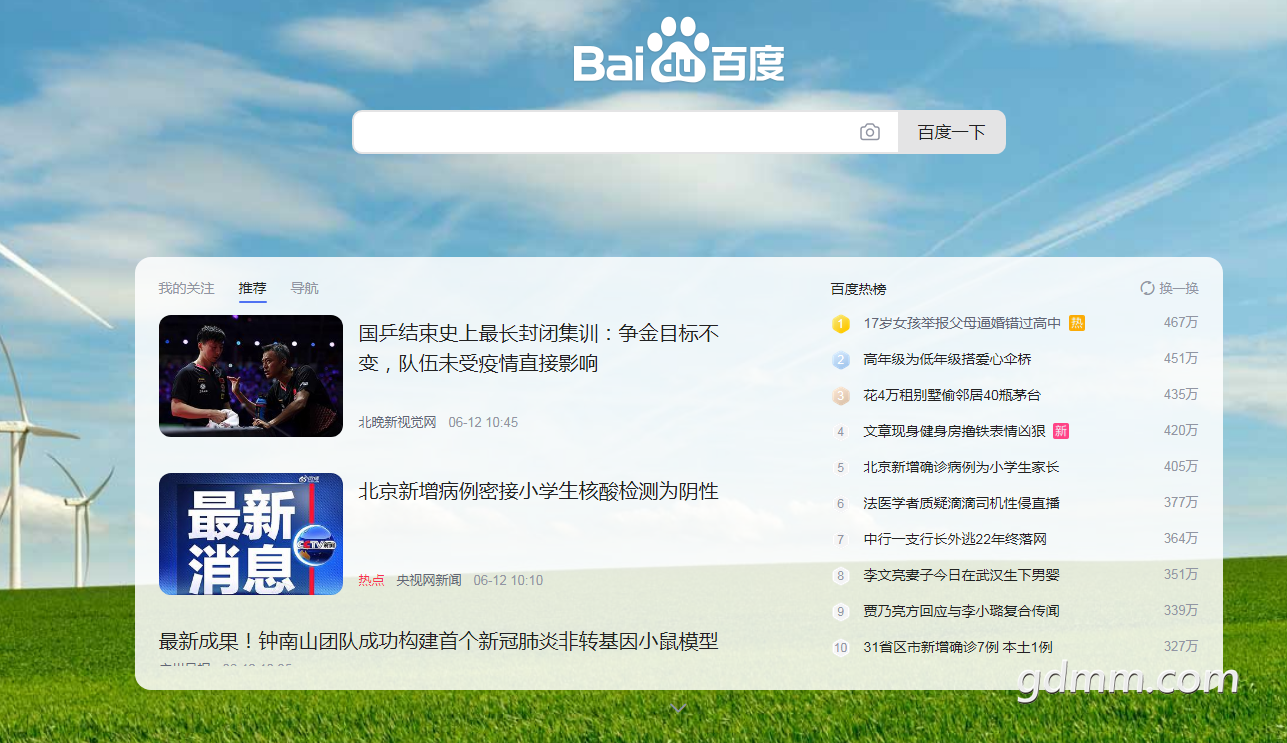Image resolution: width=1287 pixels, height=743 pixels.
Task: Open hot topic 中行一支行长外逃22年终落网
Action: (x=955, y=539)
